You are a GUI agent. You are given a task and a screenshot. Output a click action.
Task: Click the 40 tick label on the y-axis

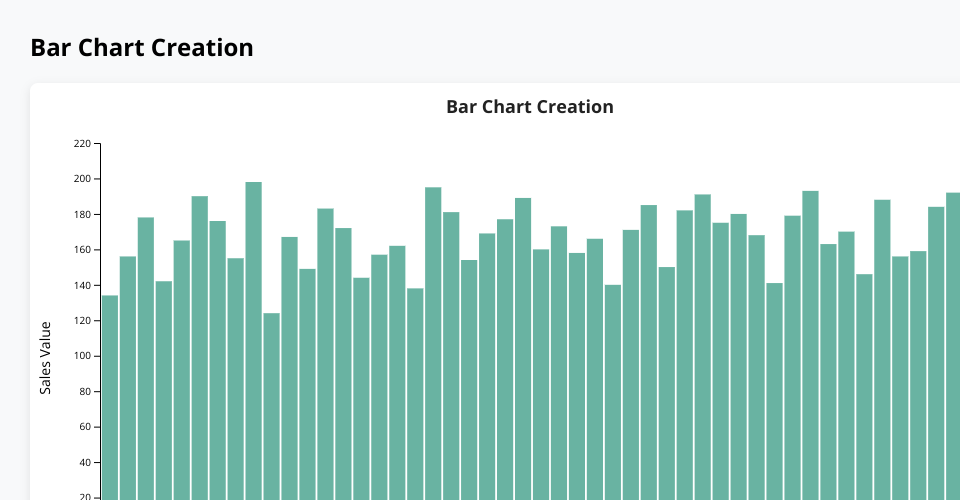[85, 463]
